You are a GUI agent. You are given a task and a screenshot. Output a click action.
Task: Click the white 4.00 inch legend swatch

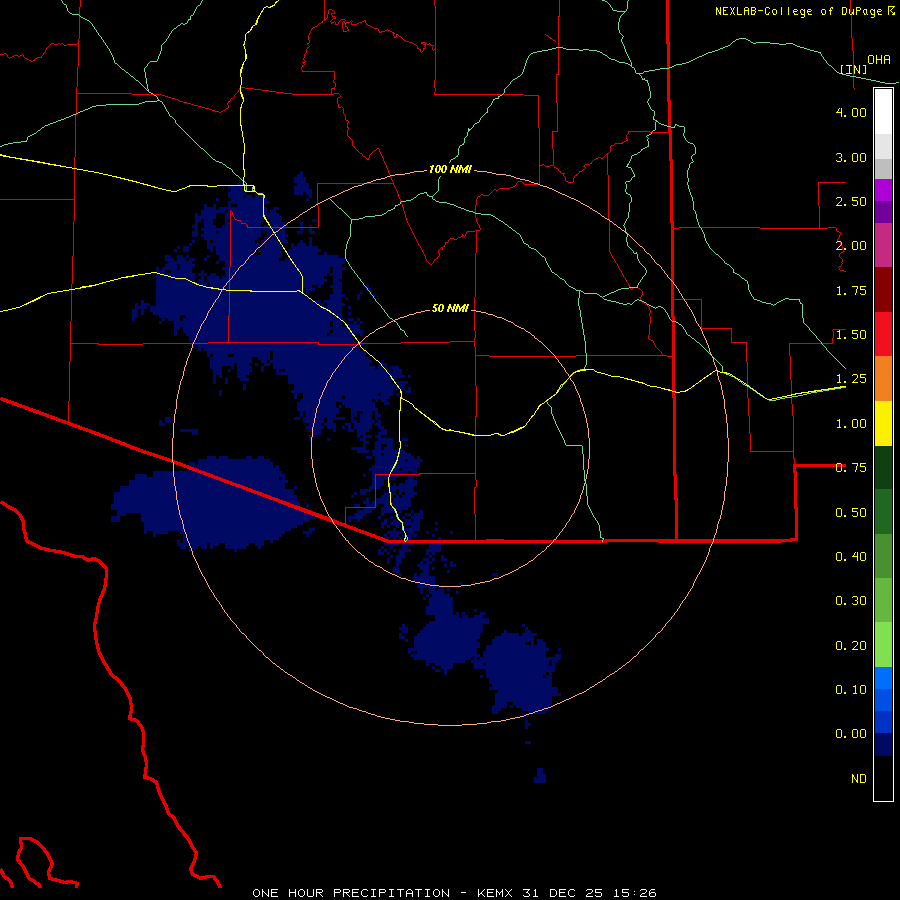[x=883, y=112]
